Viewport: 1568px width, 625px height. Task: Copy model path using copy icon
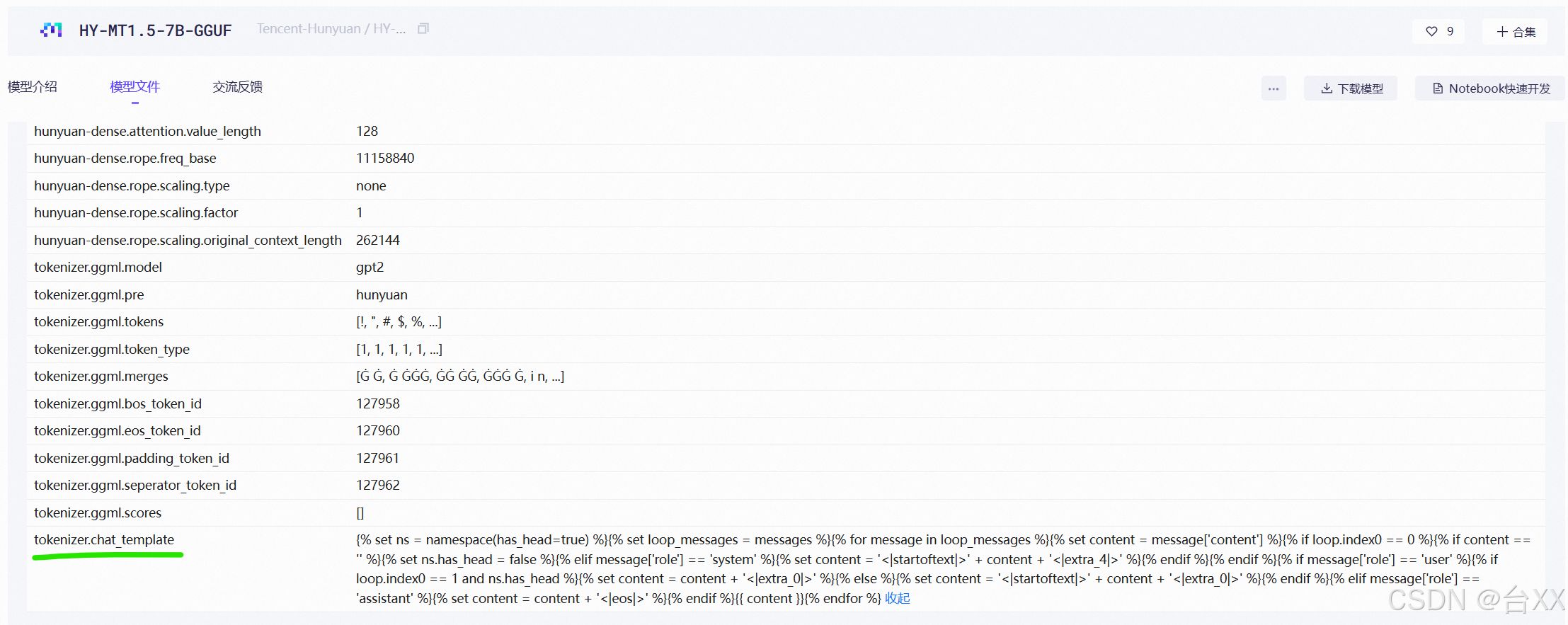[x=423, y=28]
